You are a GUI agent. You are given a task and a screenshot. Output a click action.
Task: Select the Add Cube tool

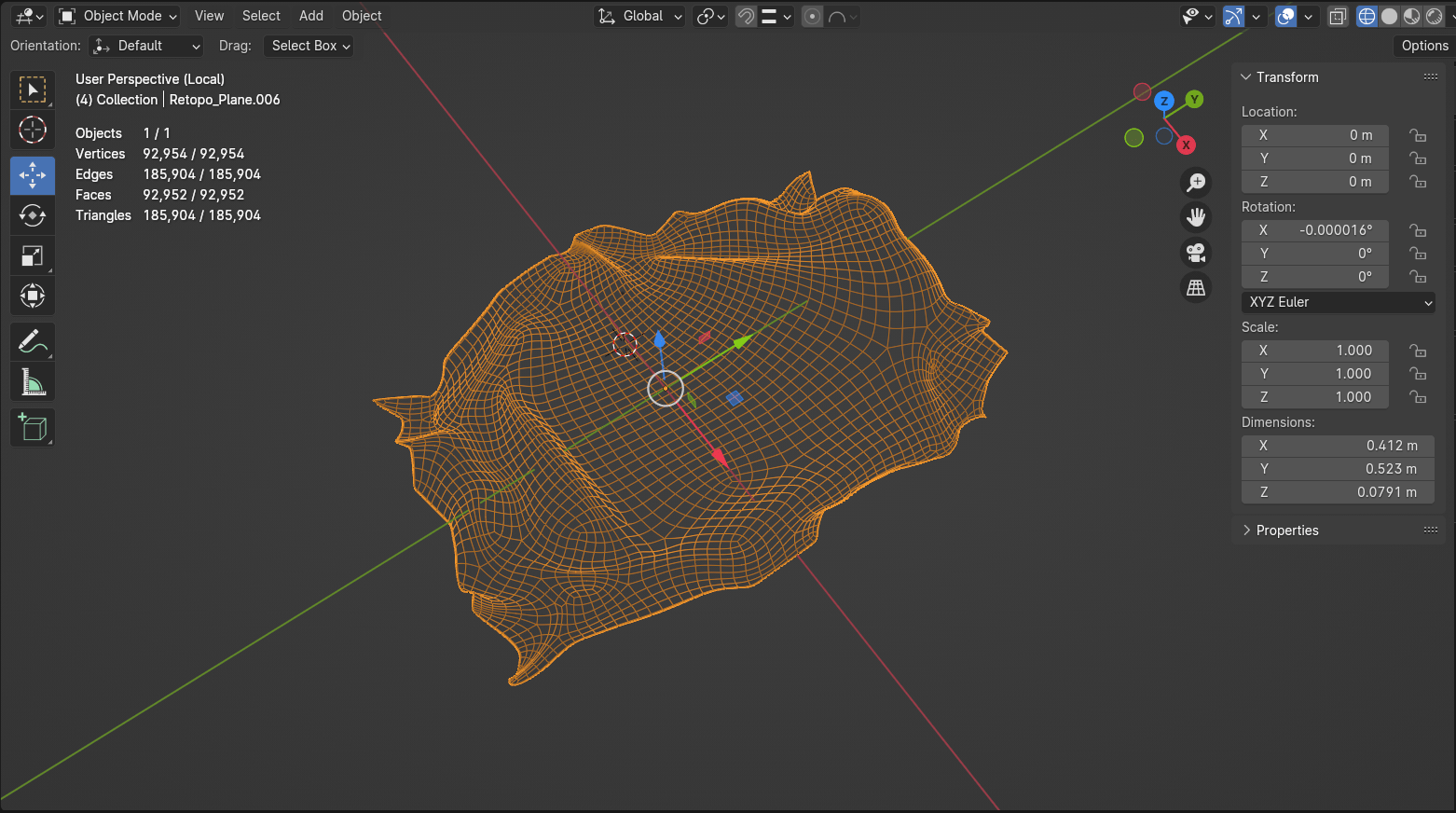tap(33, 427)
